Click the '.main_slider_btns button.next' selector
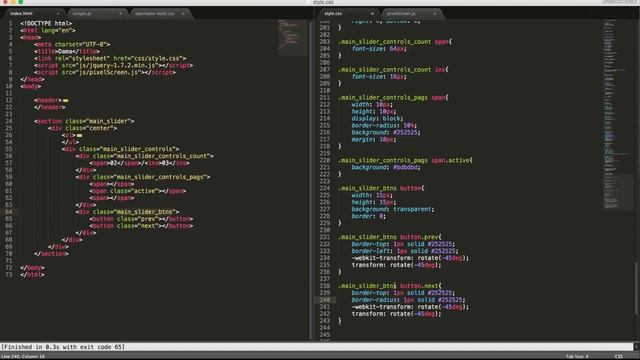 coord(389,286)
